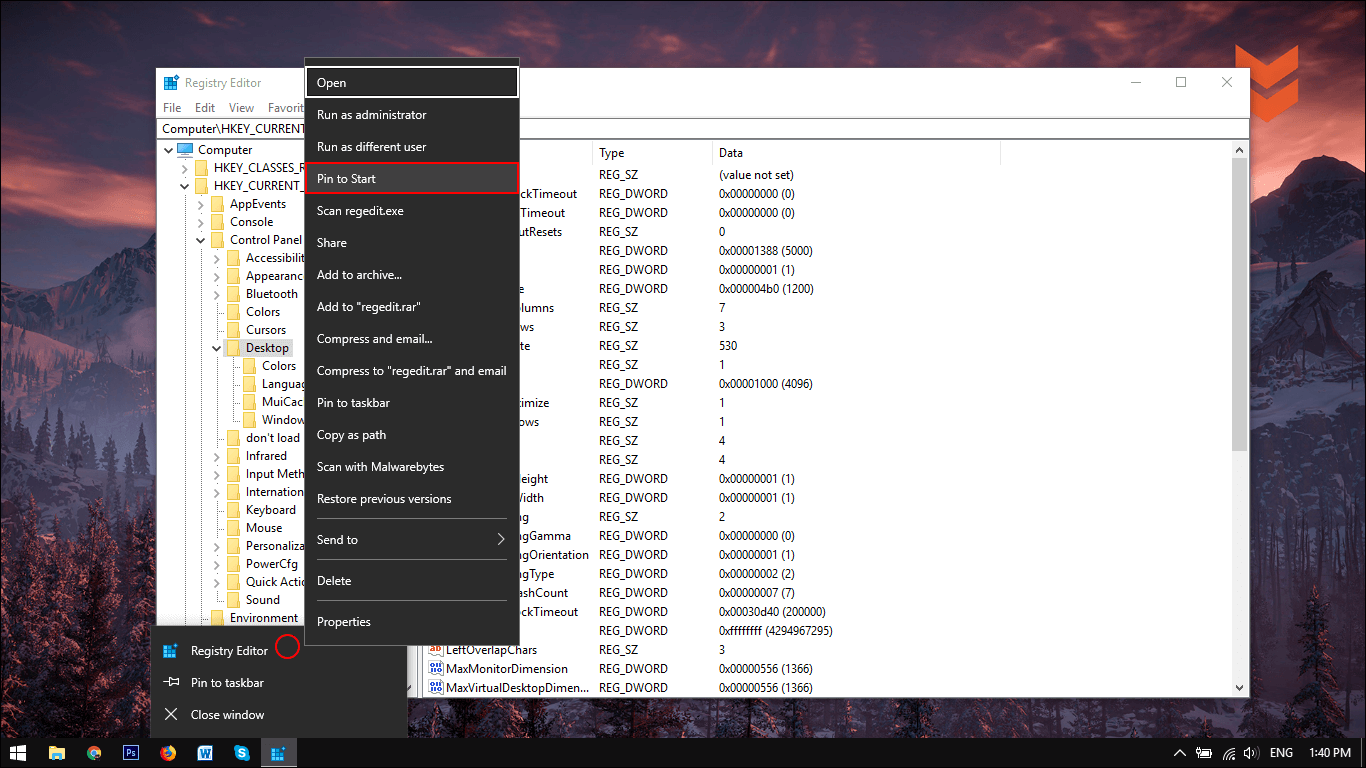Choose Run as administrator
This screenshot has height=768, width=1366.
click(x=412, y=115)
